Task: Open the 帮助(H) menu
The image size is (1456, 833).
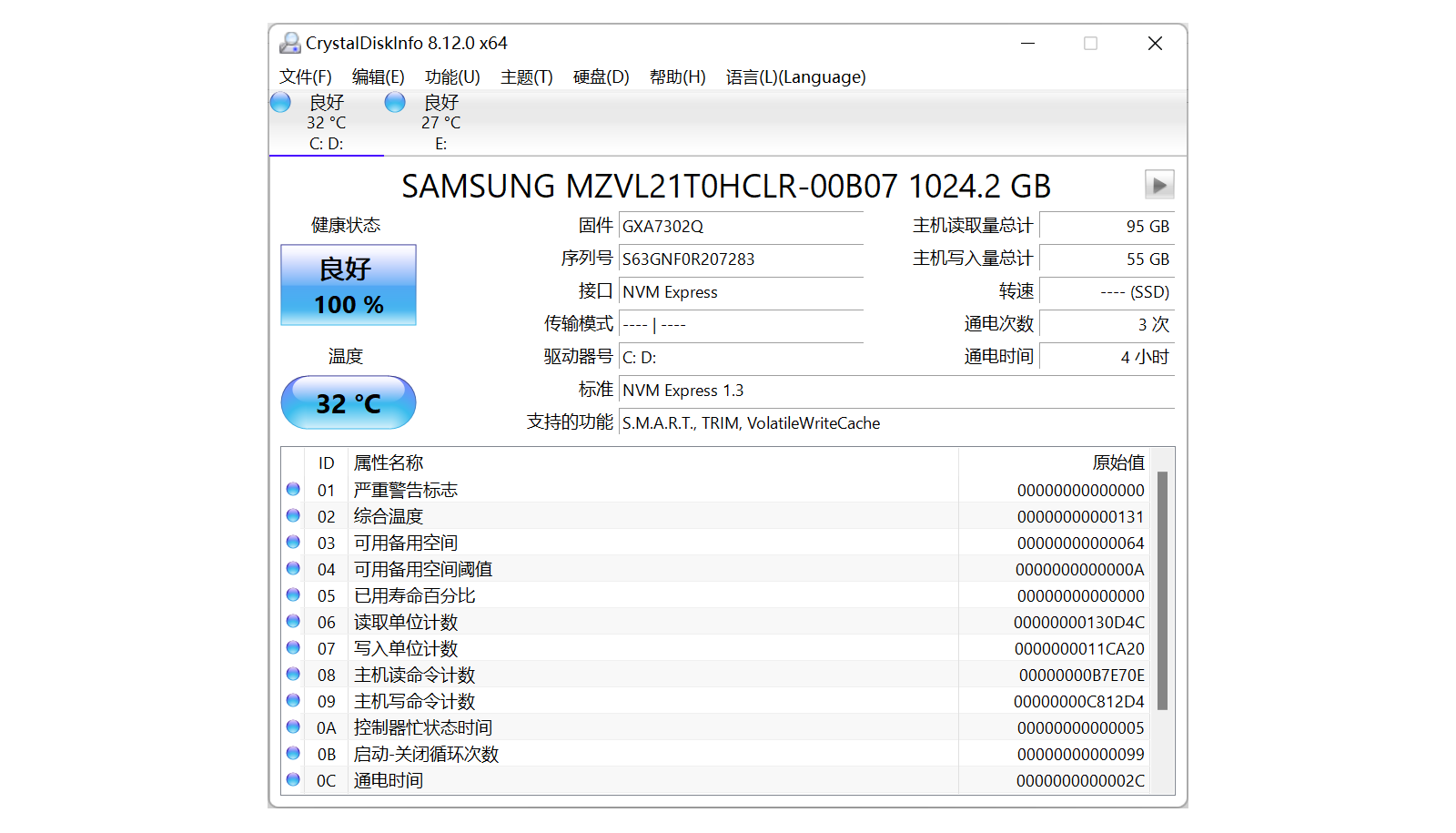Action: [678, 77]
